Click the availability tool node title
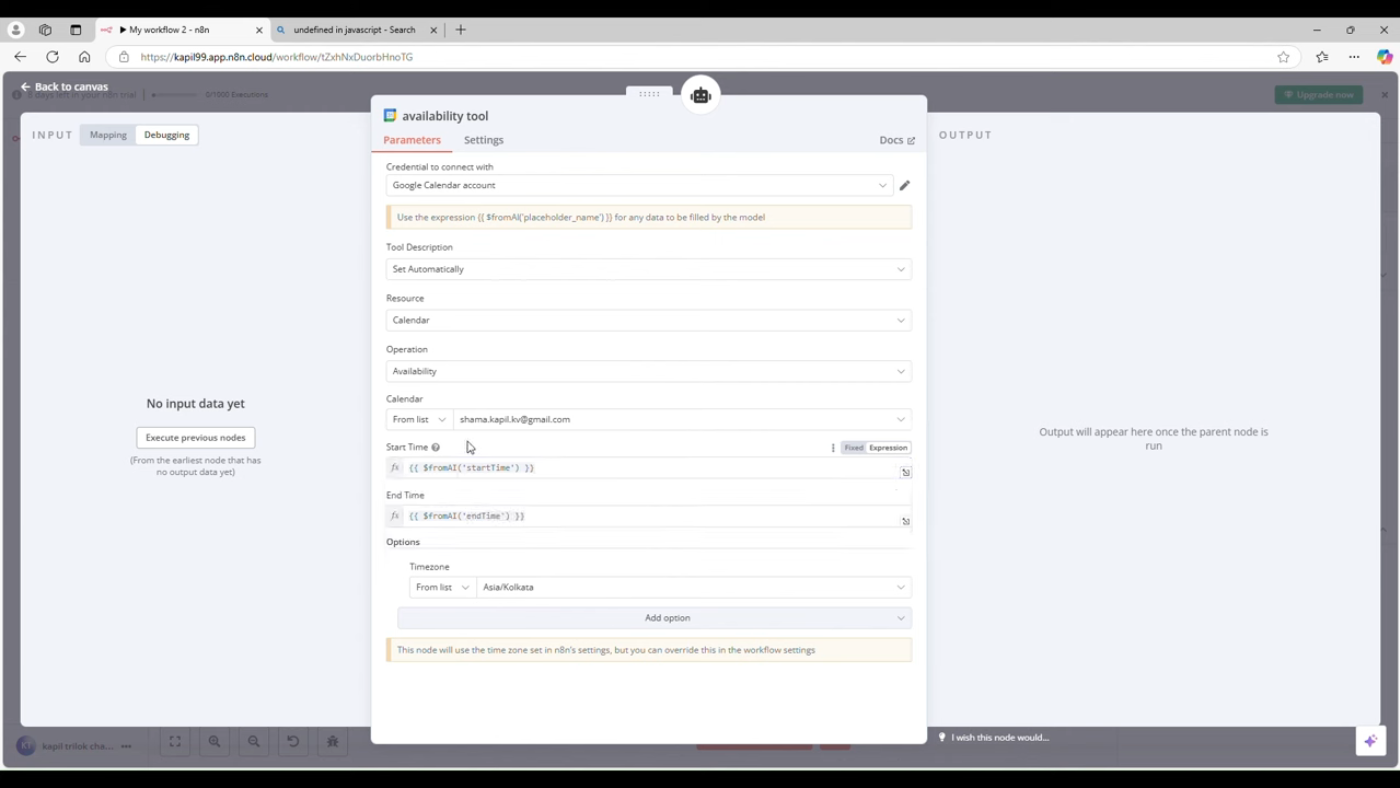This screenshot has width=1400, height=788. coord(445,116)
